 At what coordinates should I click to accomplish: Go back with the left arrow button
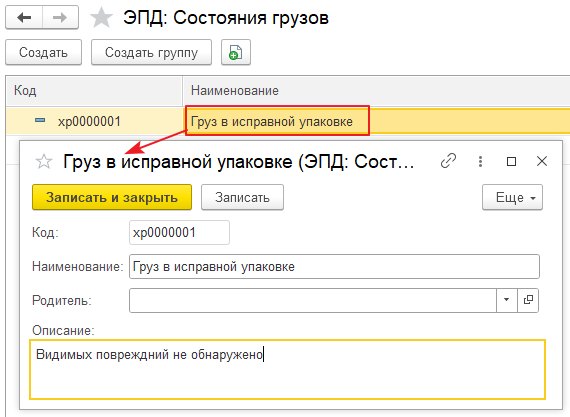pos(24,17)
